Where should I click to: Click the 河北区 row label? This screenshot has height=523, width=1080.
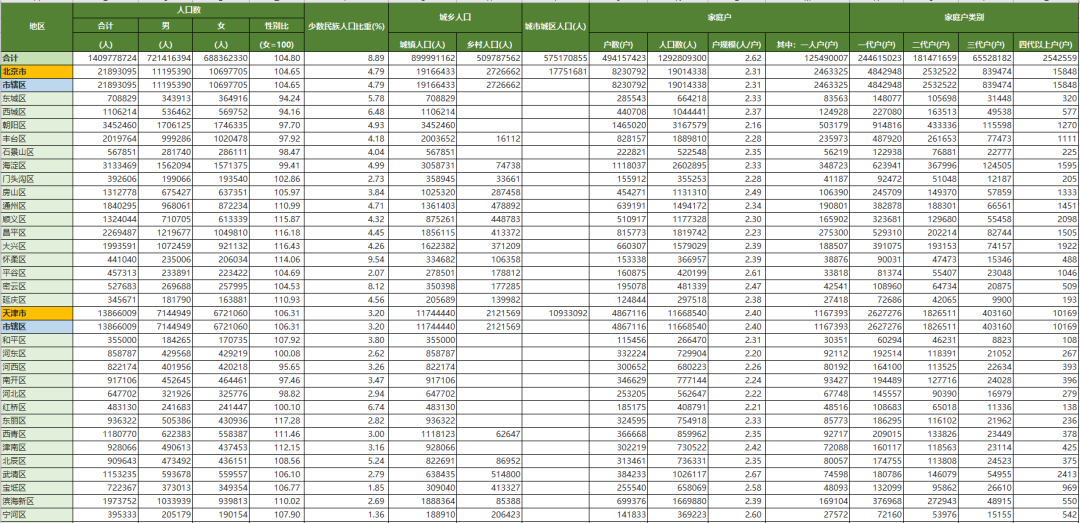point(36,393)
